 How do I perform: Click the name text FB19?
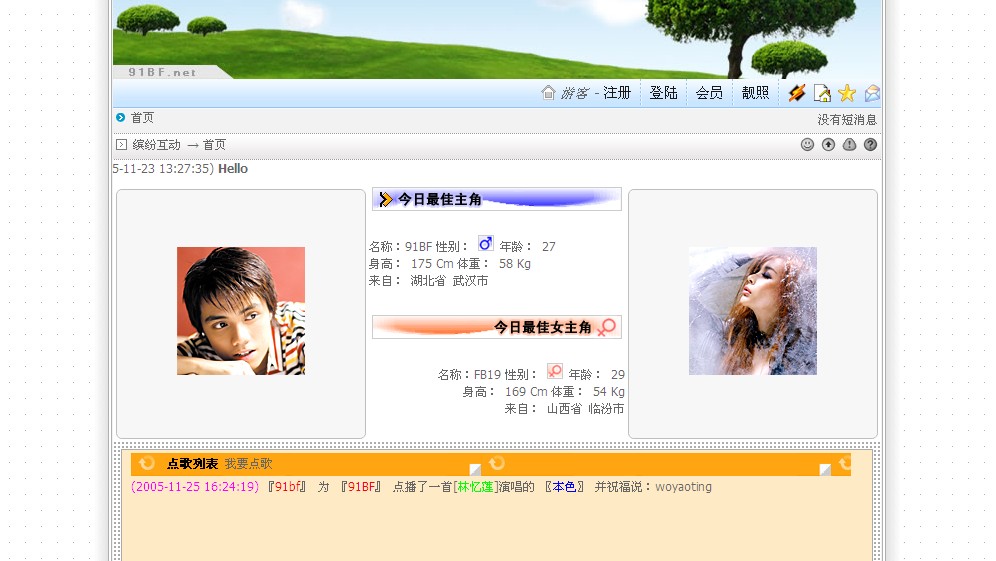(x=487, y=375)
